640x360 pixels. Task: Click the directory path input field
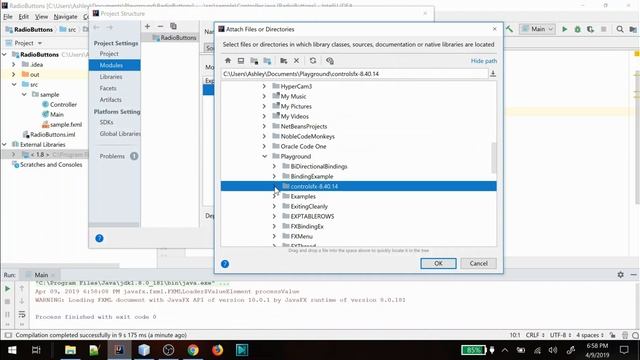coord(354,74)
